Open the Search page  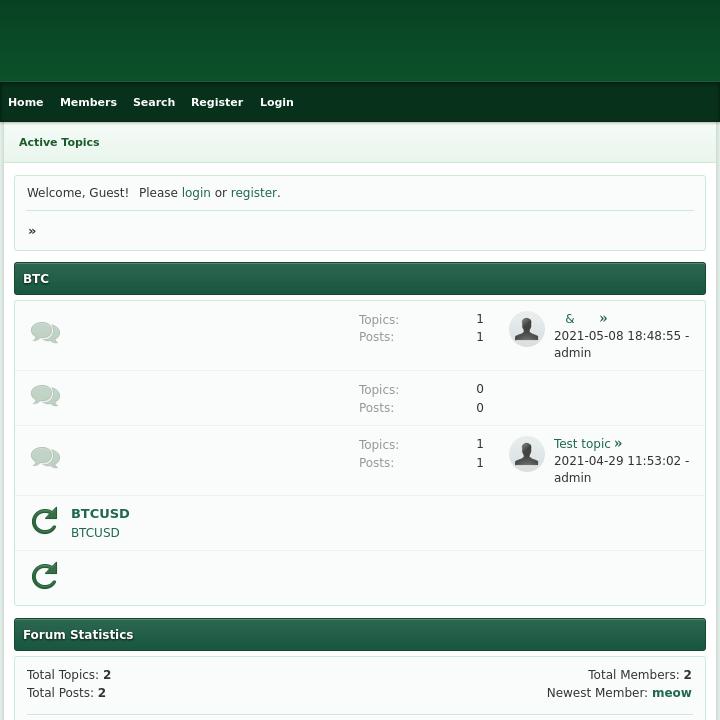154,102
